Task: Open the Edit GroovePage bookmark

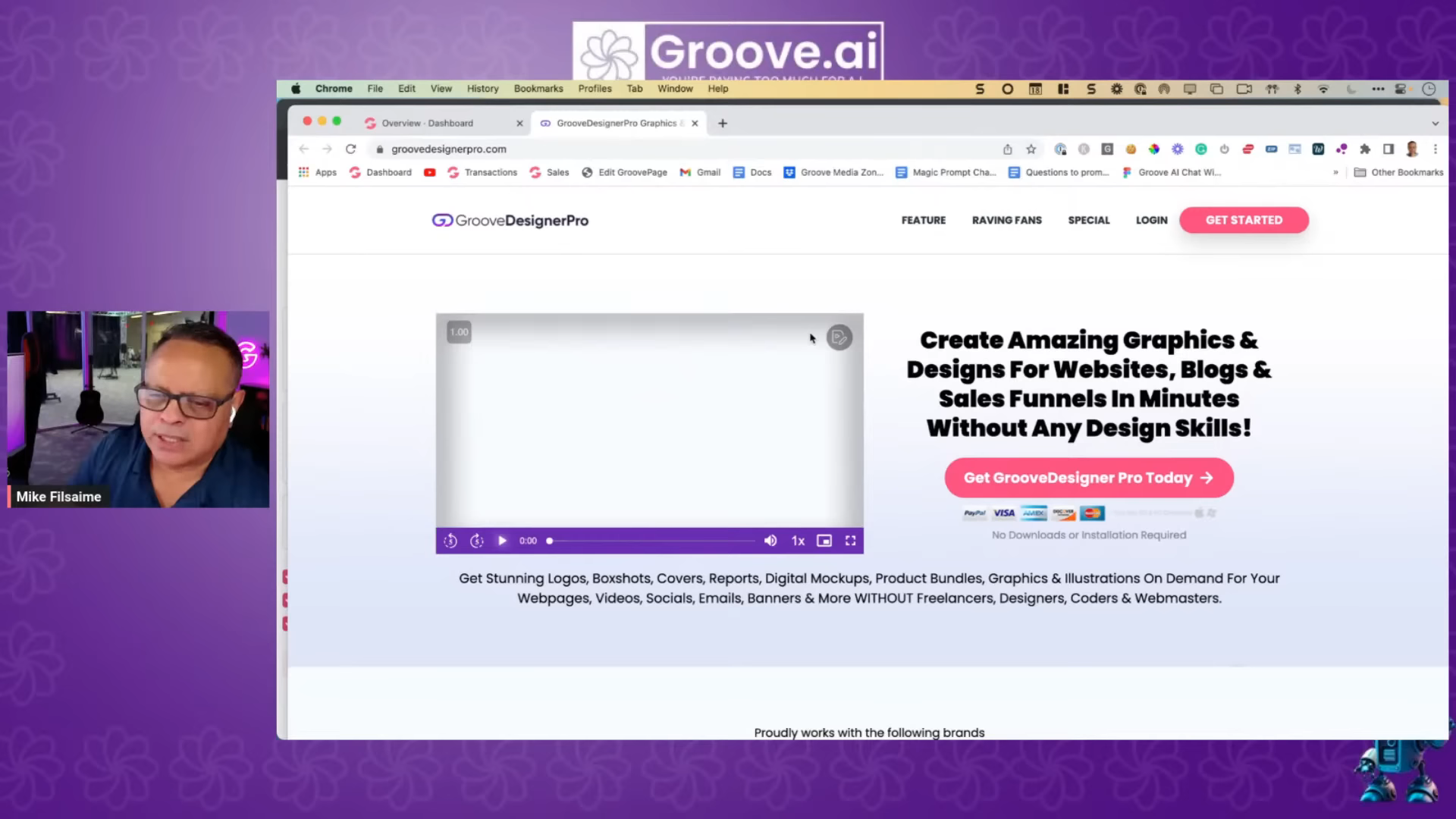Action: [625, 173]
